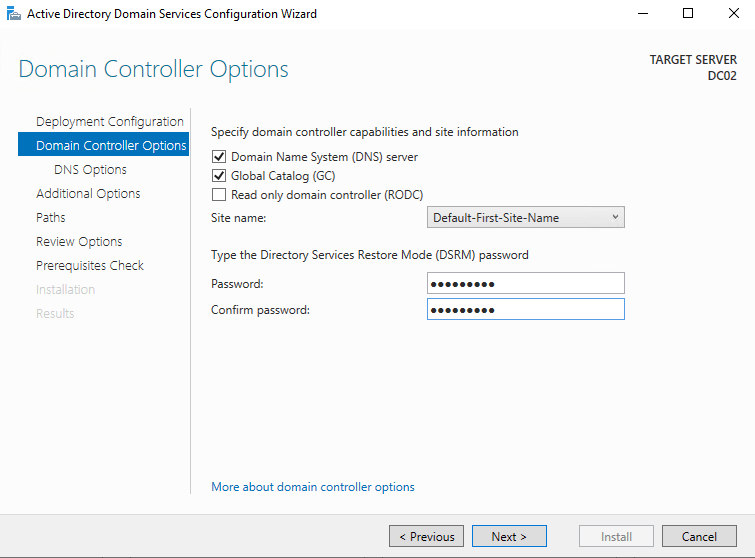Navigate to the Paths step

point(51,218)
